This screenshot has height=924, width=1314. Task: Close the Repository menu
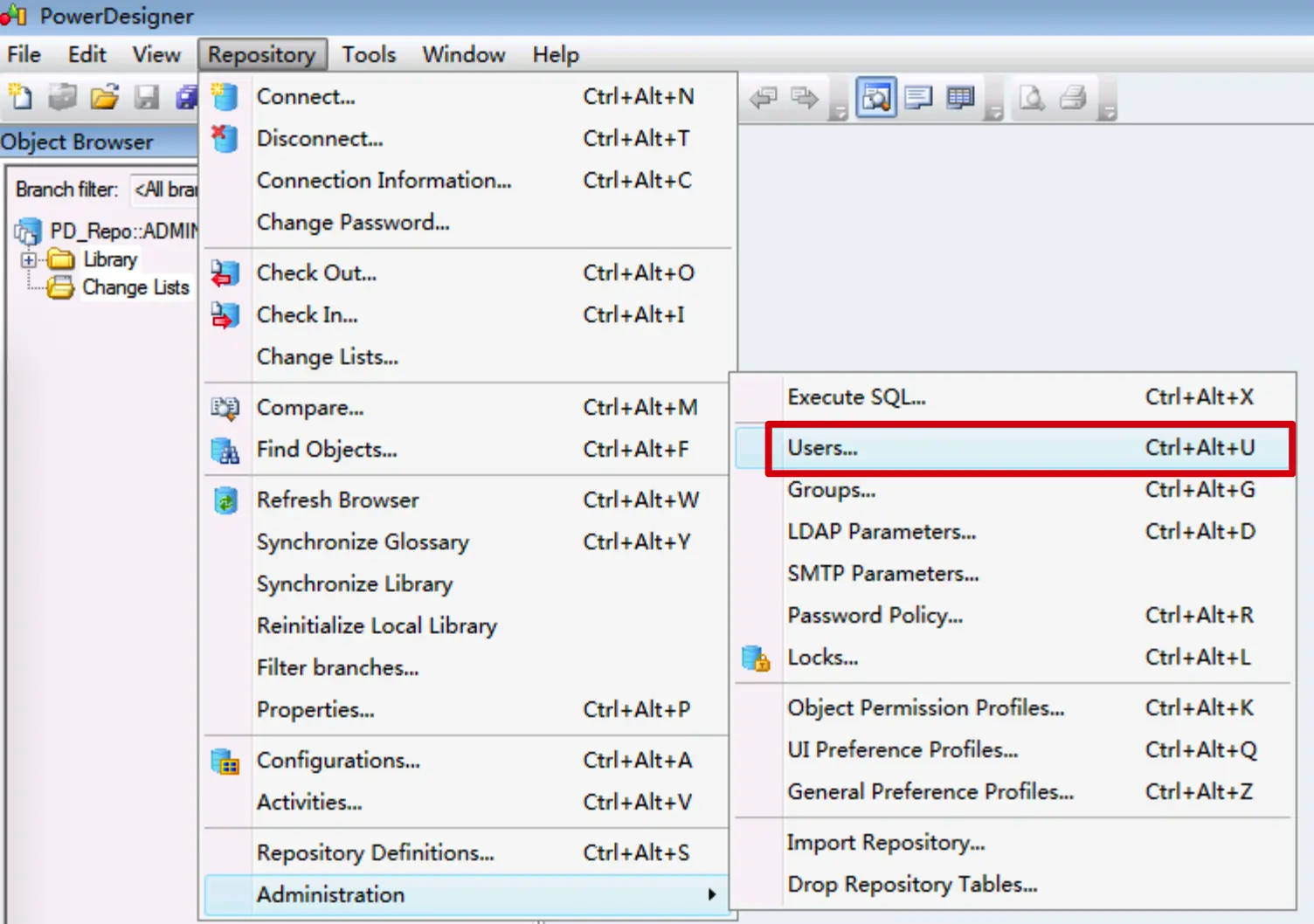262,54
